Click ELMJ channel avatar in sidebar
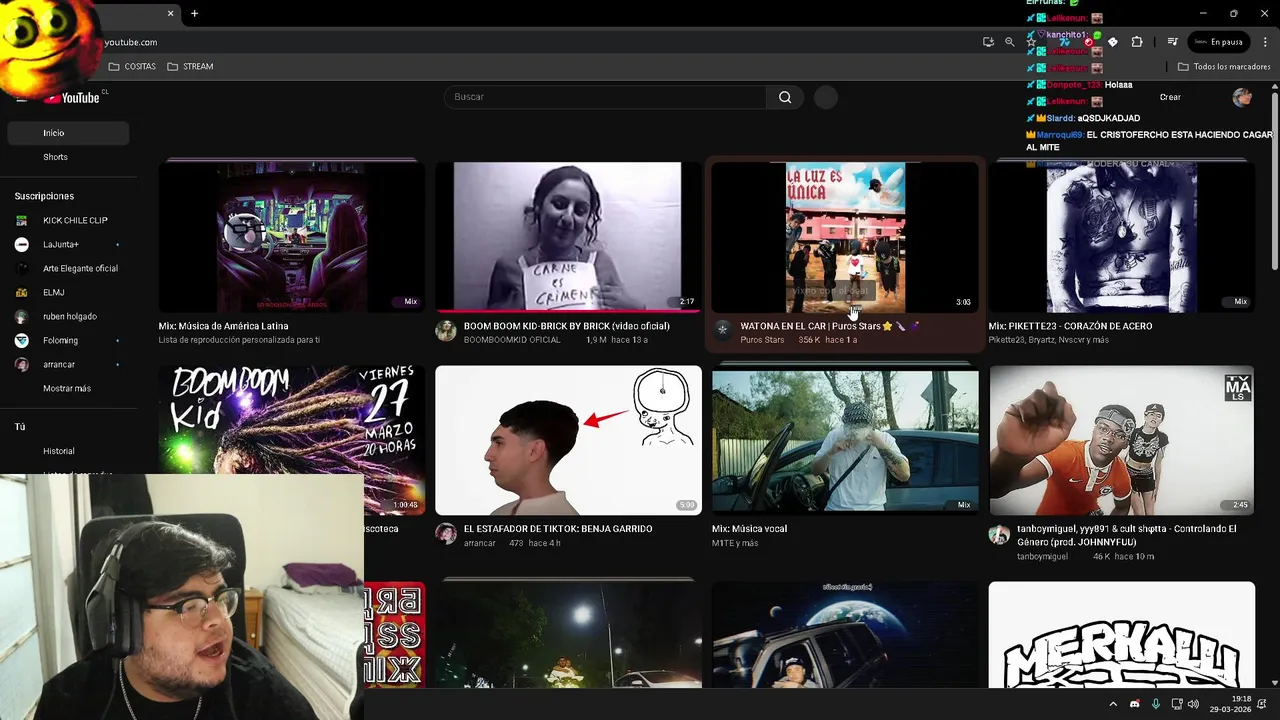The image size is (1280, 720). pyautogui.click(x=22, y=292)
